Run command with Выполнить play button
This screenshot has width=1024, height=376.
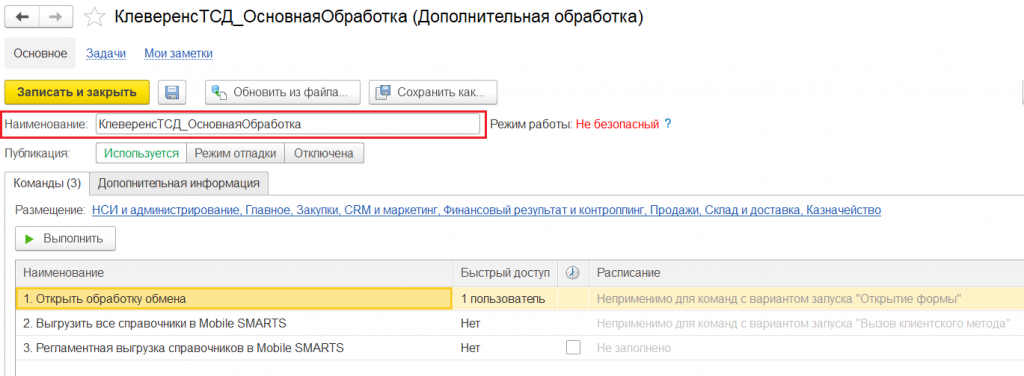[65, 239]
